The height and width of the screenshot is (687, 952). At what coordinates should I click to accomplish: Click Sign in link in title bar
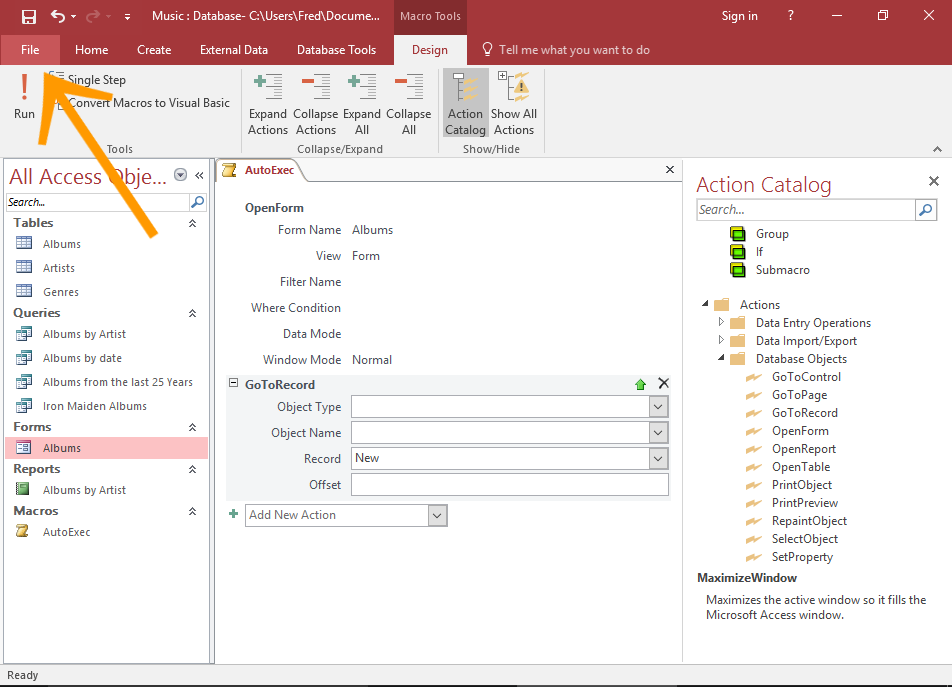coord(739,16)
